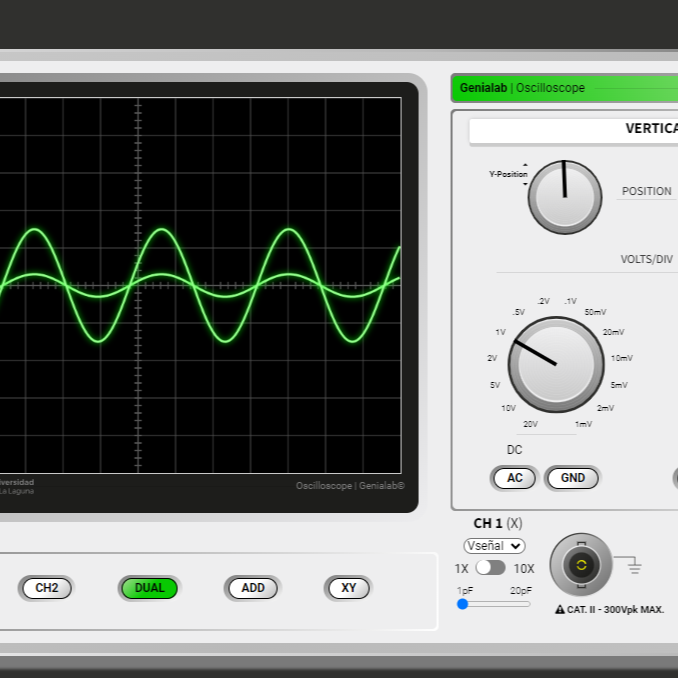Click the warning triangle next to CAT. II
Screen dimensions: 678x678
560,609
